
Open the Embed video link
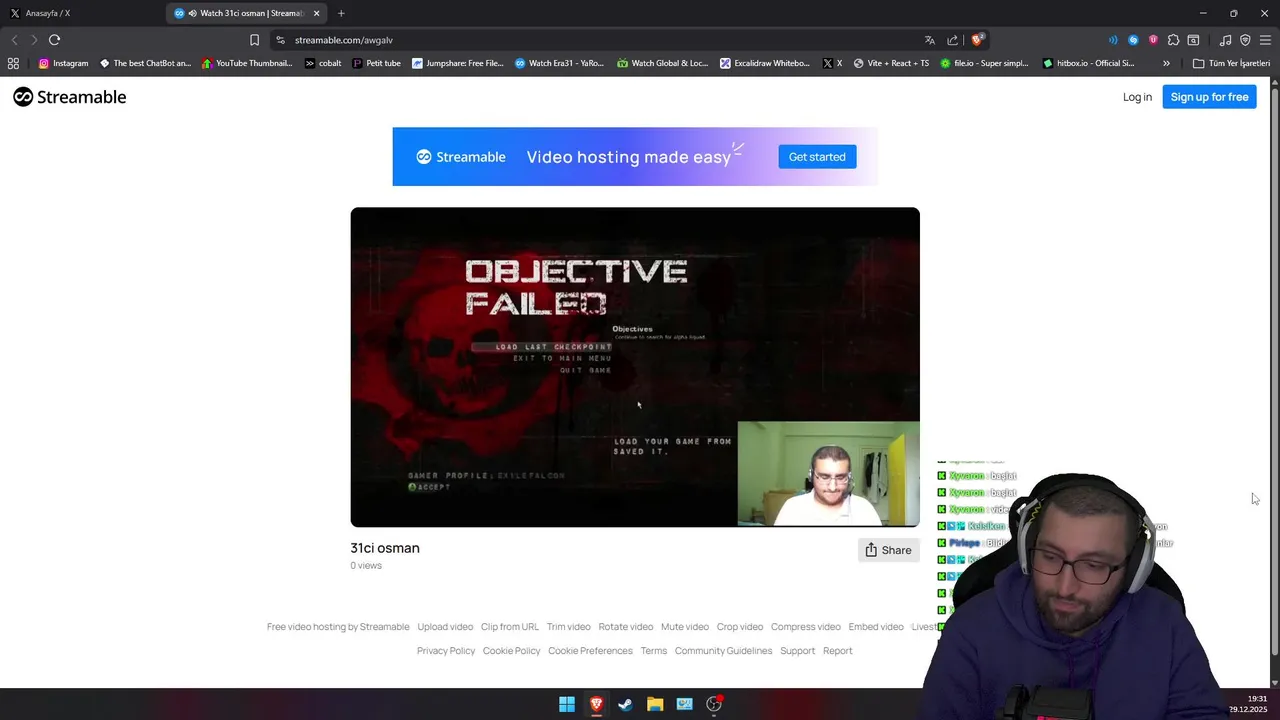[876, 627]
